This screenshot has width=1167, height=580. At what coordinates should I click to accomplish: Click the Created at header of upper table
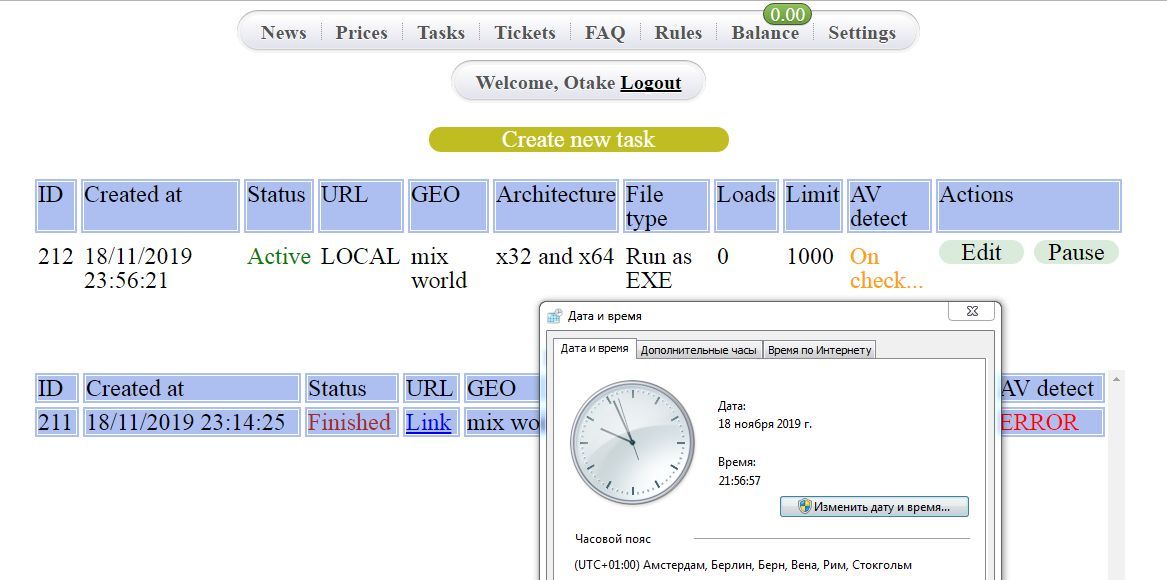coord(160,205)
